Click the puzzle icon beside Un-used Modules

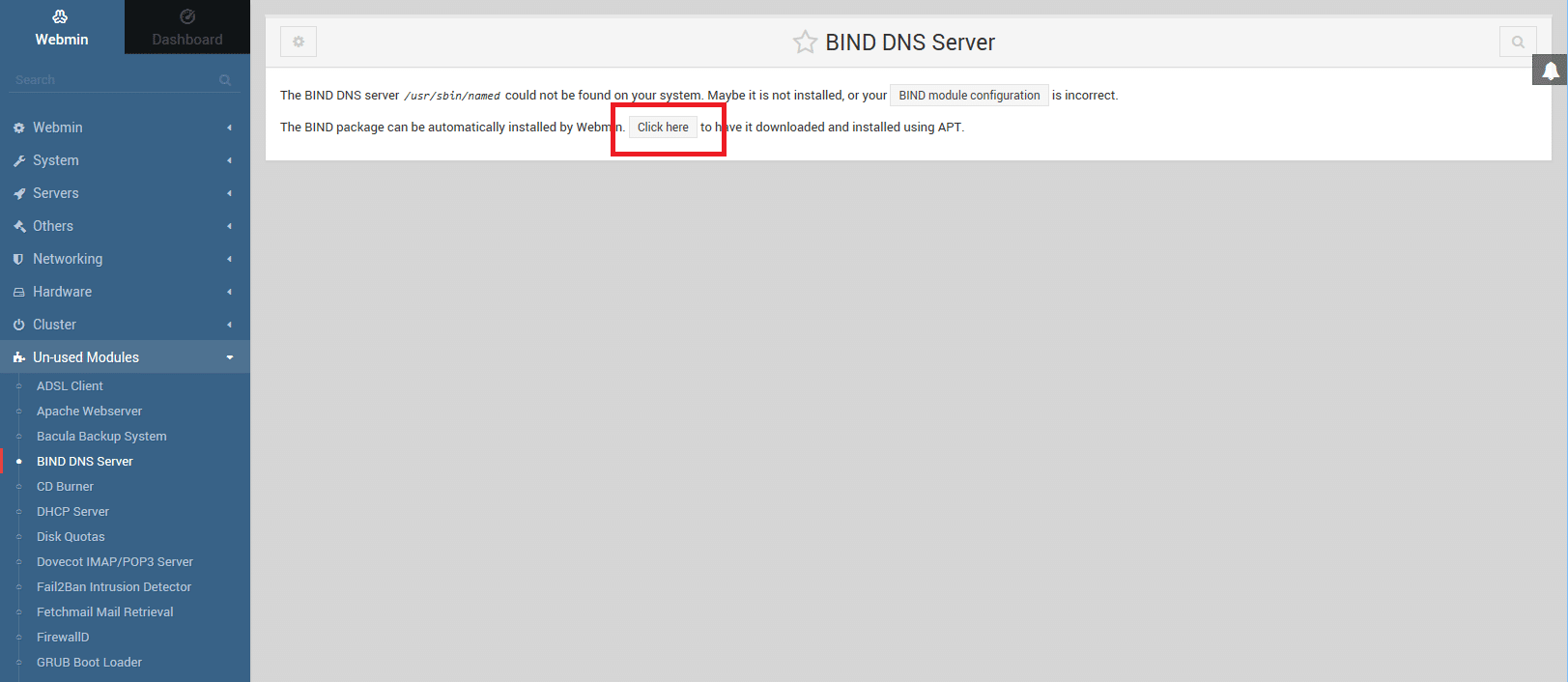pyautogui.click(x=18, y=357)
